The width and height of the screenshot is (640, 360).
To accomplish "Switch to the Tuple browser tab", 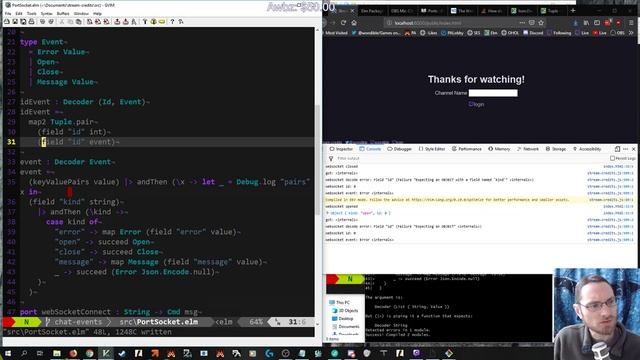I will [552, 11].
